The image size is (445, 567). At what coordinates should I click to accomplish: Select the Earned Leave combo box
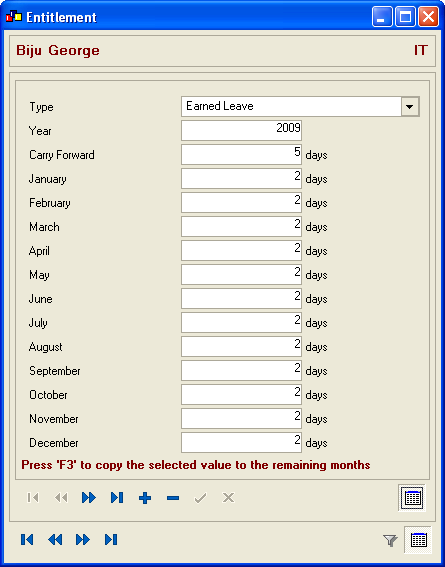pyautogui.click(x=300, y=106)
